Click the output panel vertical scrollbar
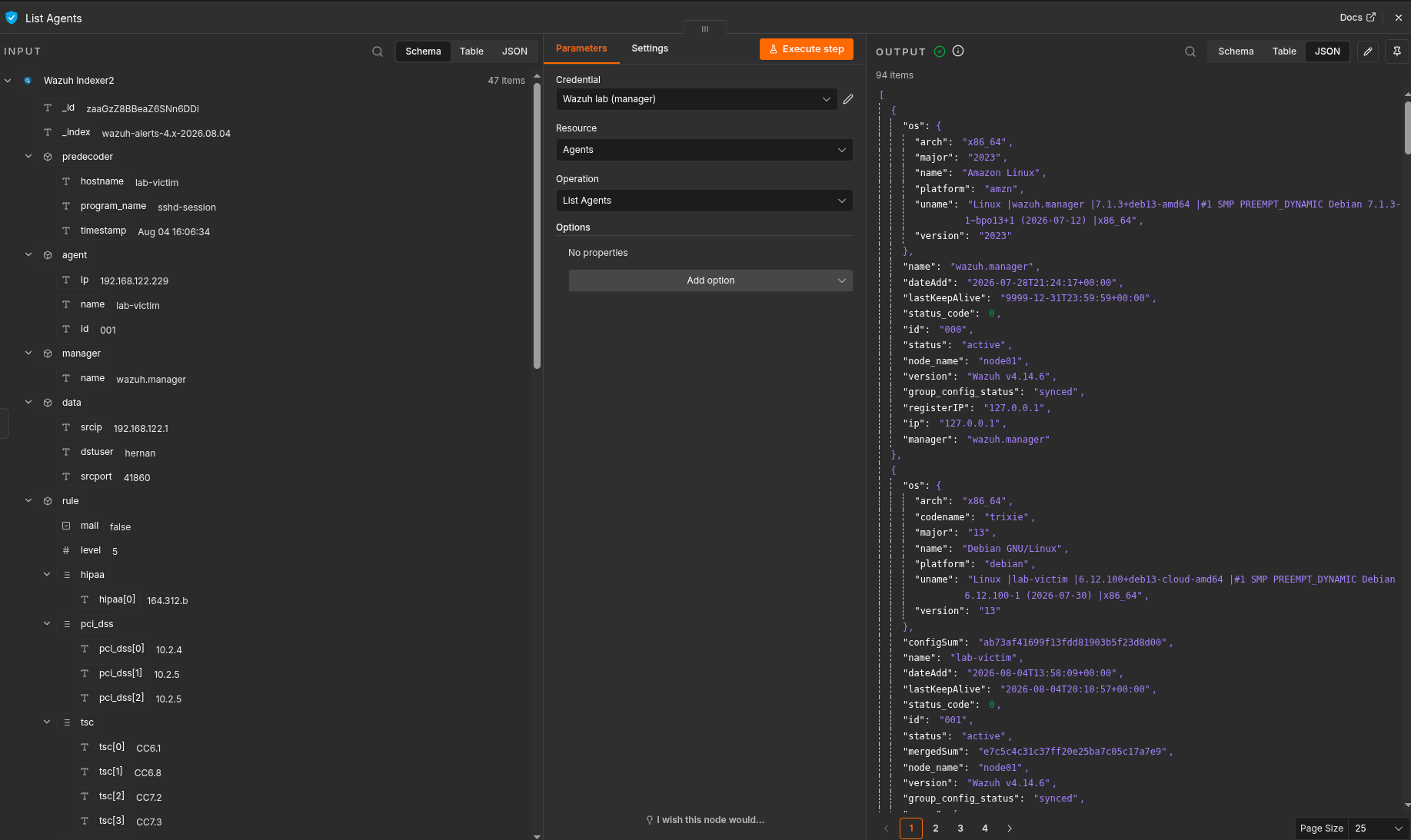Screen dimensions: 1411x840 click(x=1407, y=128)
